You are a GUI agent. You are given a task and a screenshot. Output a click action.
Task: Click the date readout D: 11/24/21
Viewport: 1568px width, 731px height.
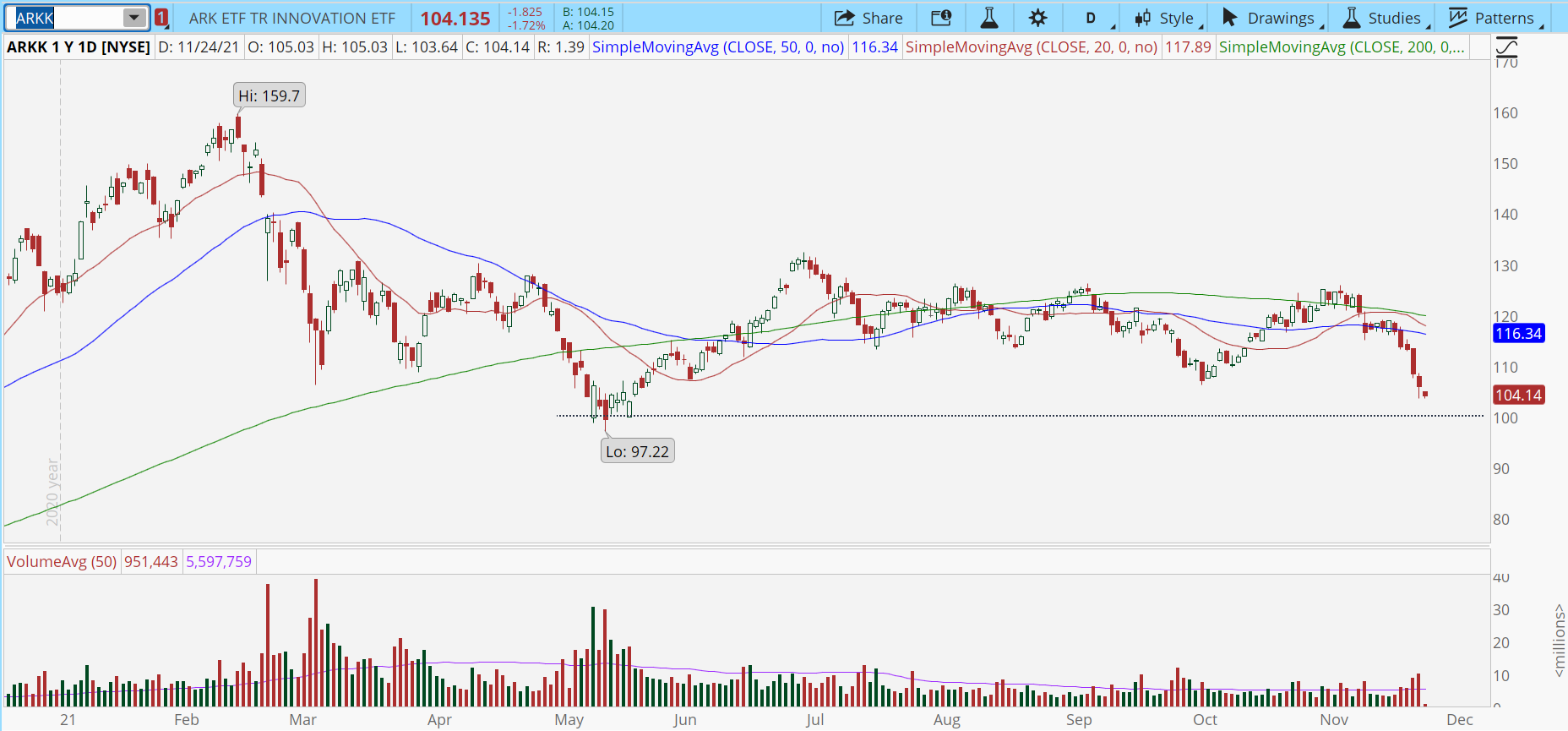[199, 47]
